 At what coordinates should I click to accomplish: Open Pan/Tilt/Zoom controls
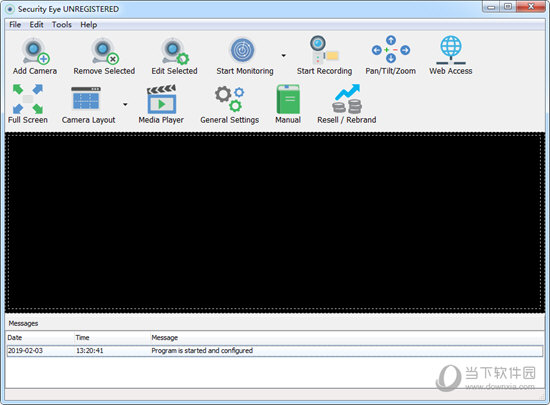(x=390, y=56)
